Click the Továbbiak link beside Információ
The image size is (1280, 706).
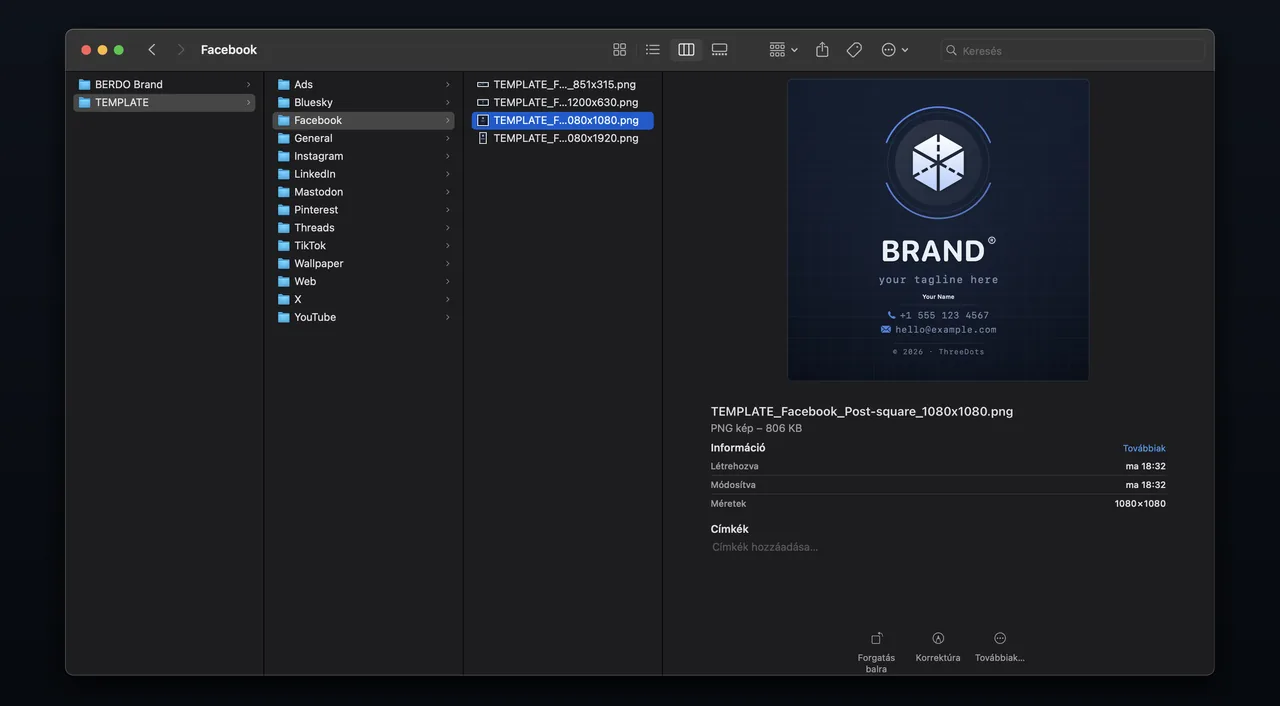(x=1144, y=449)
